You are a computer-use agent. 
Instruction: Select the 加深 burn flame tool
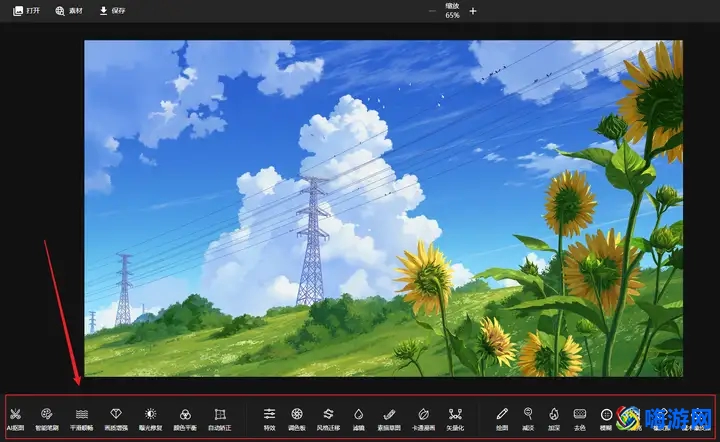point(554,419)
